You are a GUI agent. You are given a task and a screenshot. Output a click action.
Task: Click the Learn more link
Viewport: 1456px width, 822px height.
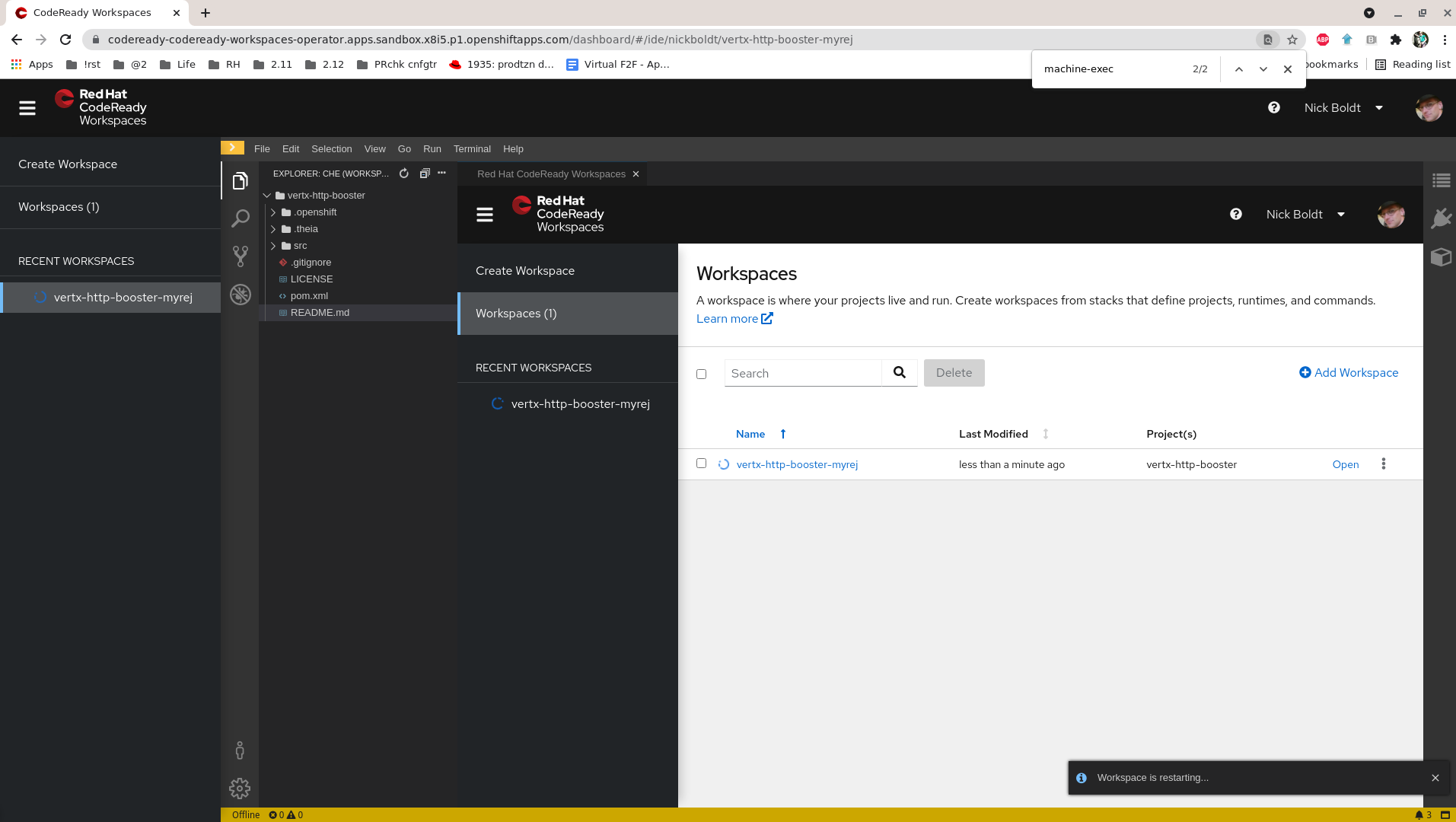[x=734, y=319]
